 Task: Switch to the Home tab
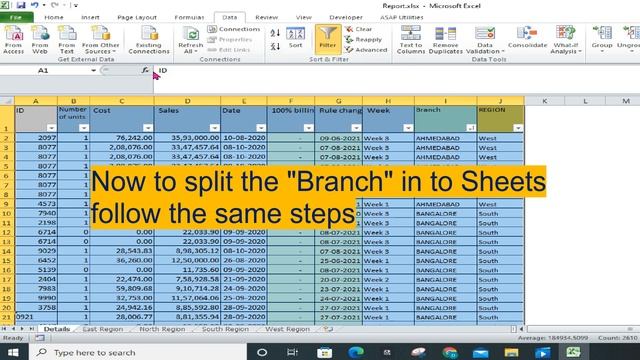54,17
